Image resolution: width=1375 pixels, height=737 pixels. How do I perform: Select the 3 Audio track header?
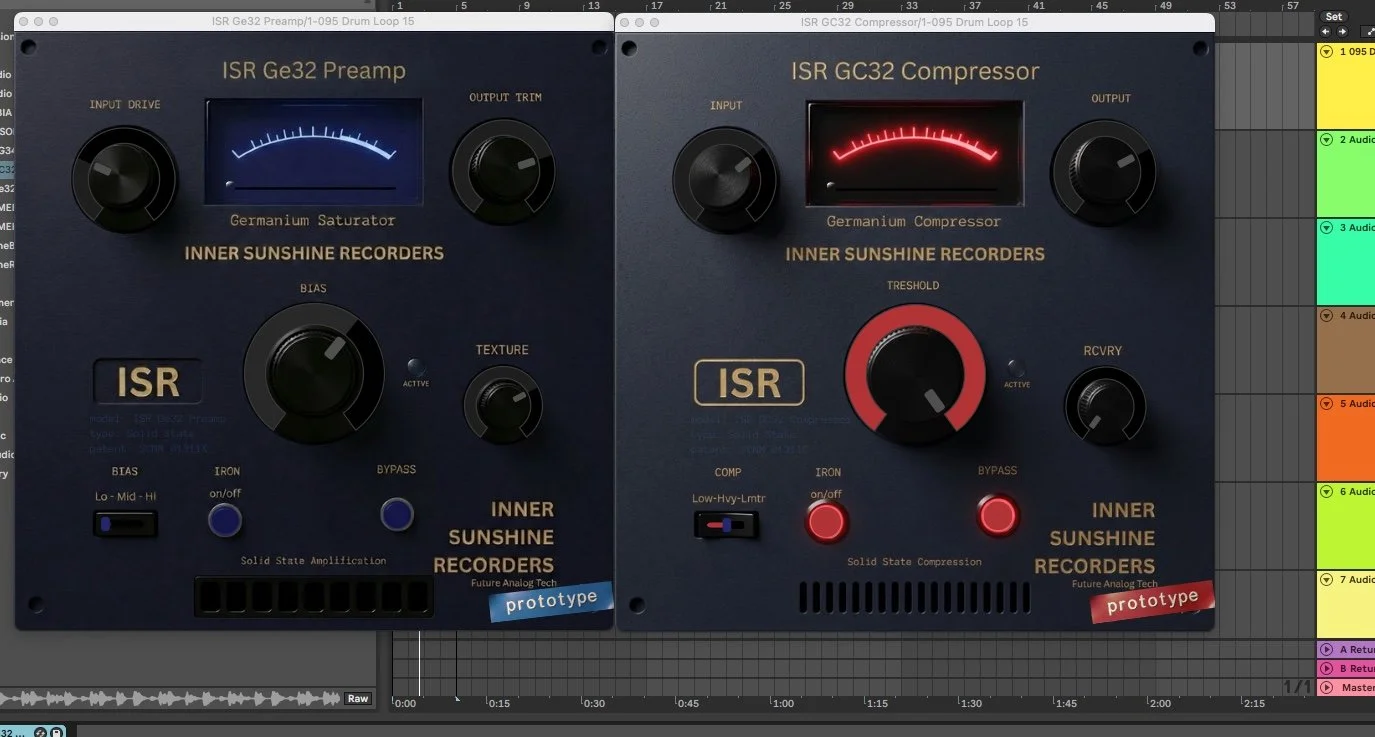tap(1346, 261)
